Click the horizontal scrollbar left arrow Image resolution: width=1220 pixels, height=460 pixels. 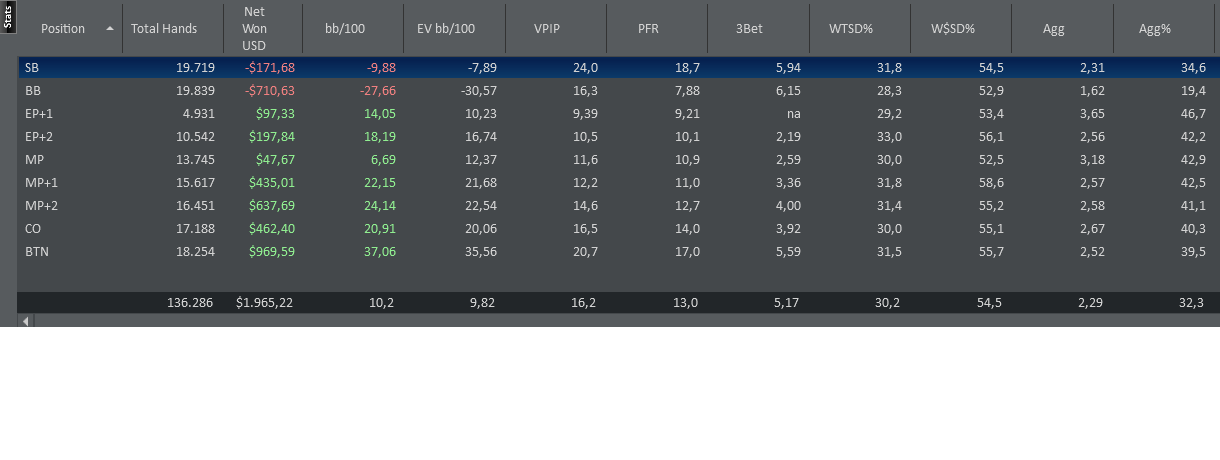click(26, 321)
